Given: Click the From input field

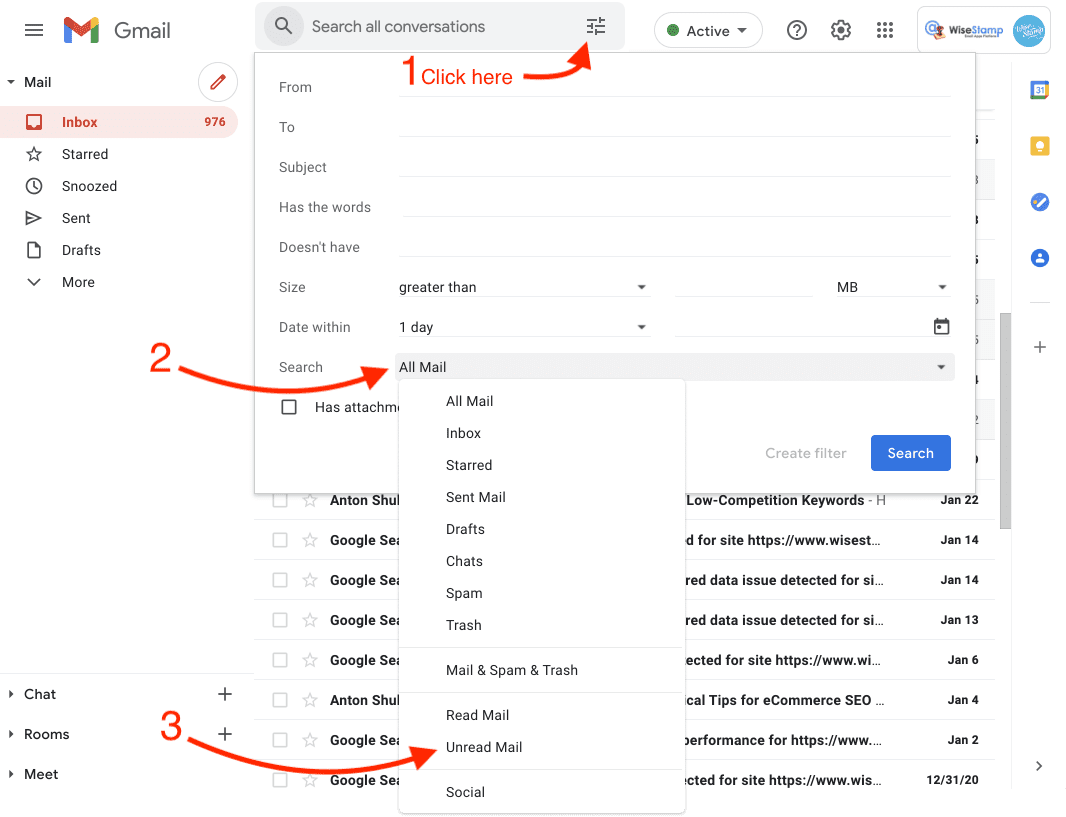Looking at the screenshot, I should [674, 86].
